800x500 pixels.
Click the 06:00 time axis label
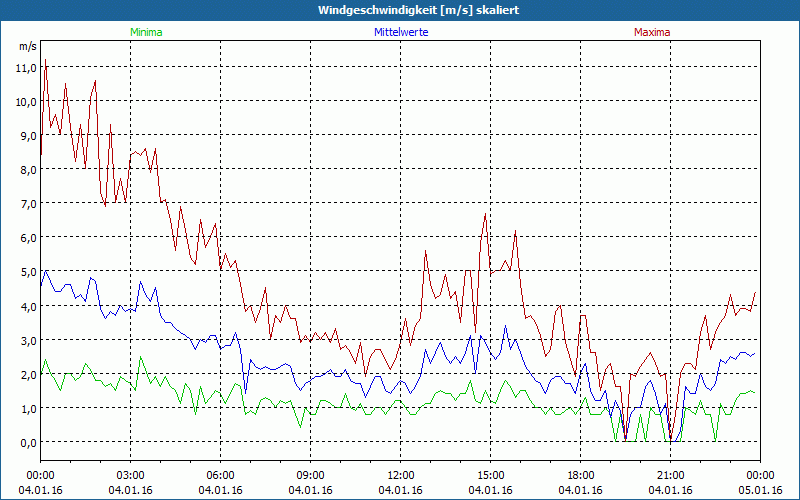click(x=220, y=476)
